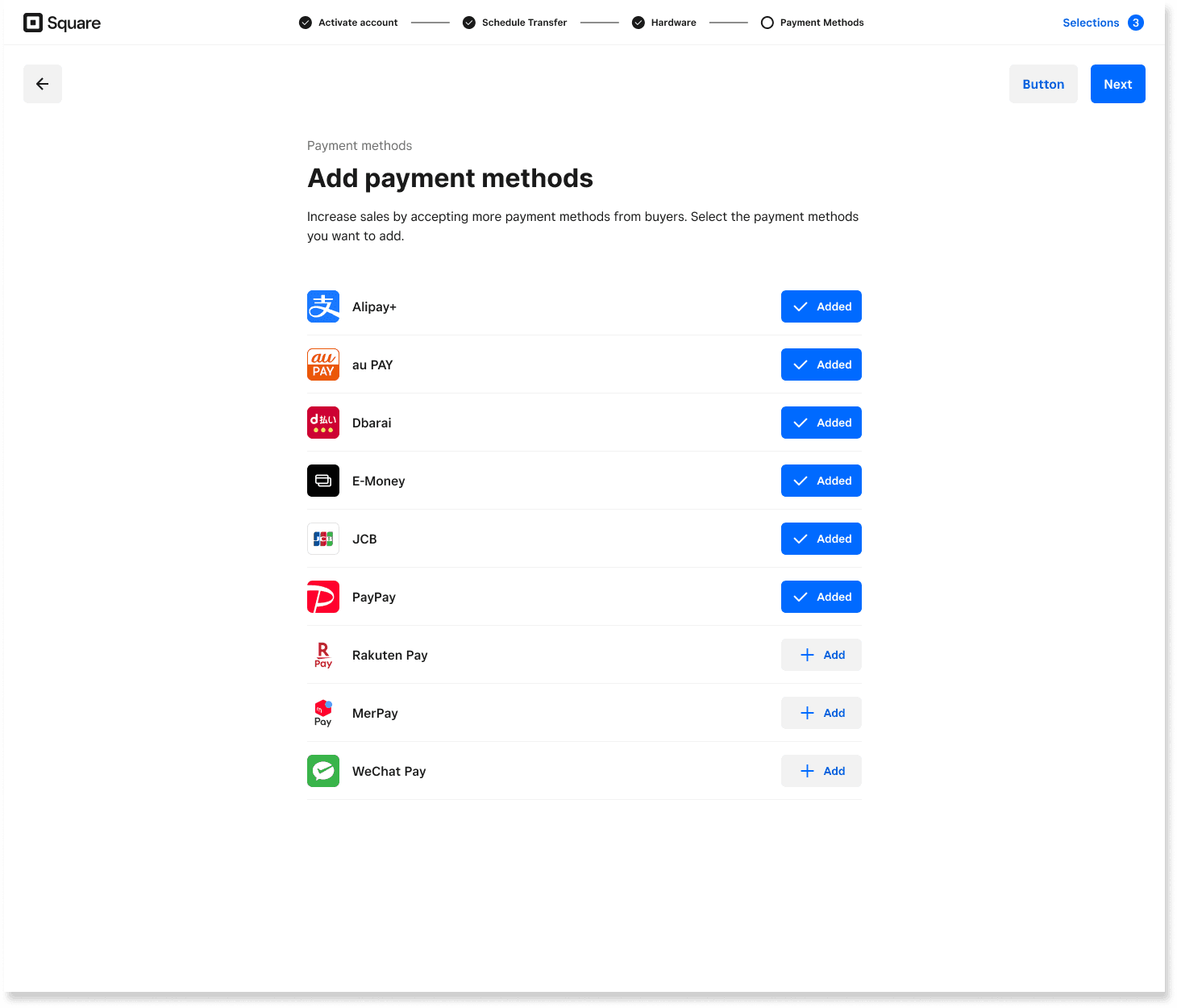This screenshot has height=1008, width=1177.
Task: Remove PayPay via its Added button
Action: (821, 597)
